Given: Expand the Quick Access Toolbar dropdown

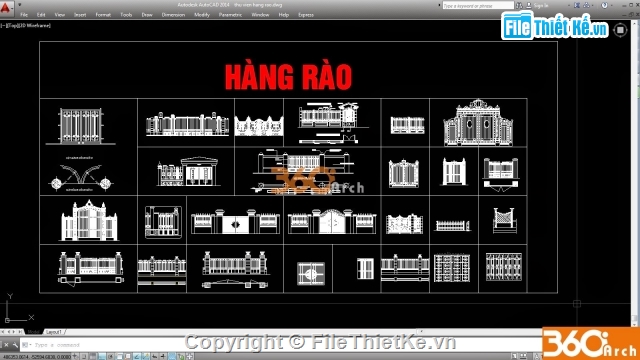Looking at the screenshot, I should (19, 5).
